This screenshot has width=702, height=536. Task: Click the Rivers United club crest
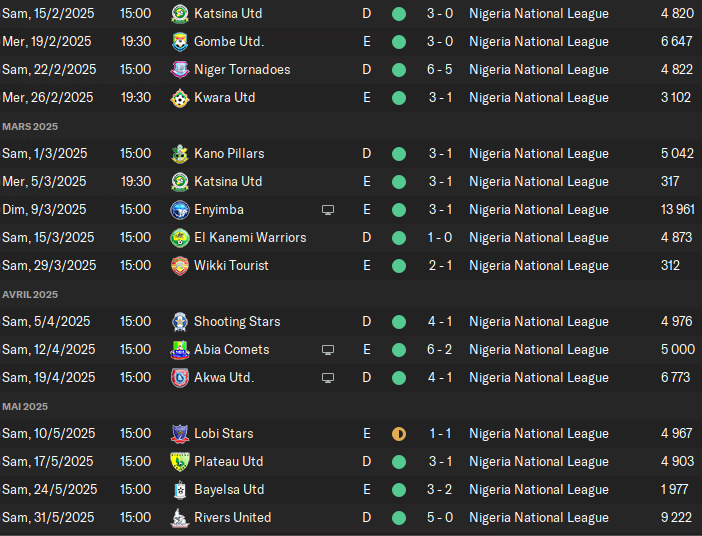180,518
